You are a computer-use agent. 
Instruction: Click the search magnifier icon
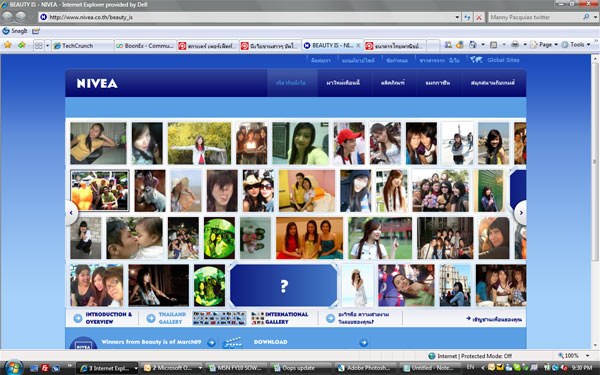pyautogui.click(x=585, y=17)
